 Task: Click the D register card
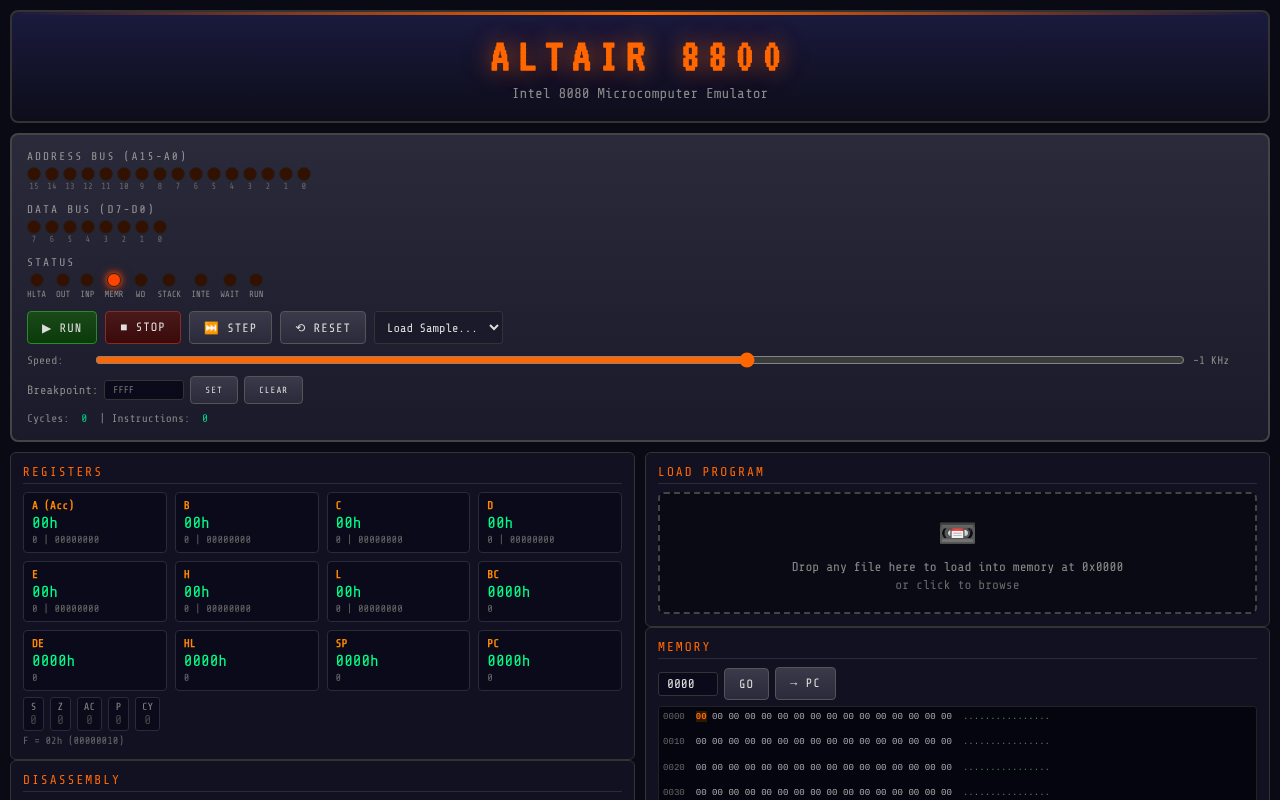tap(550, 522)
